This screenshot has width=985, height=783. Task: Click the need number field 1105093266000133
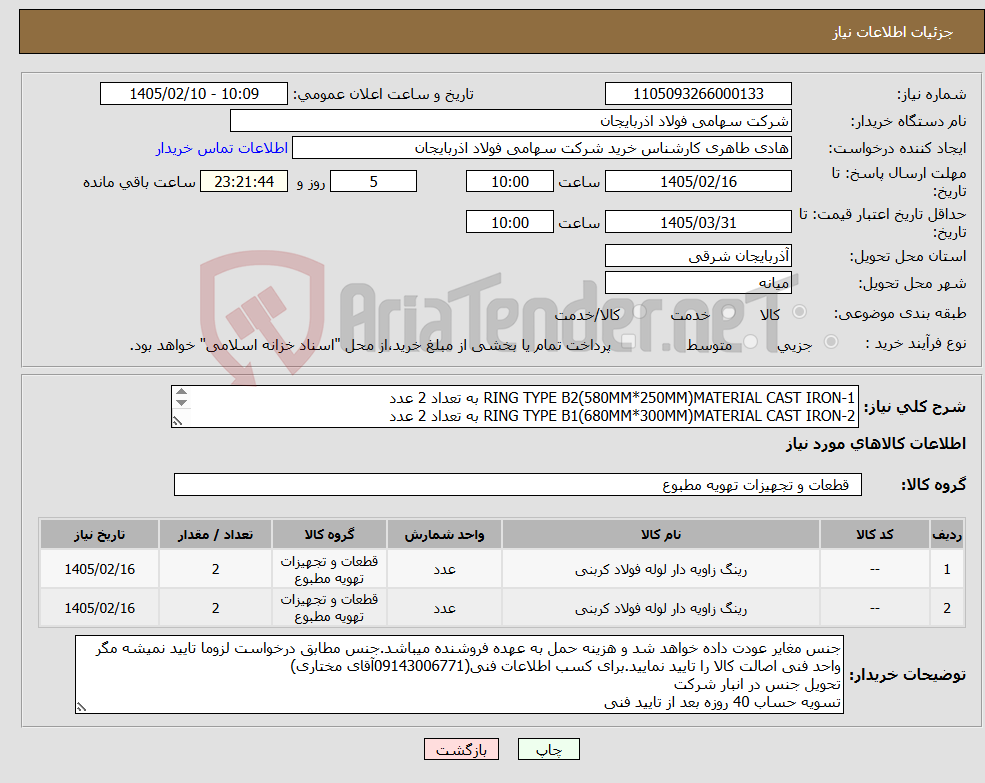(698, 94)
